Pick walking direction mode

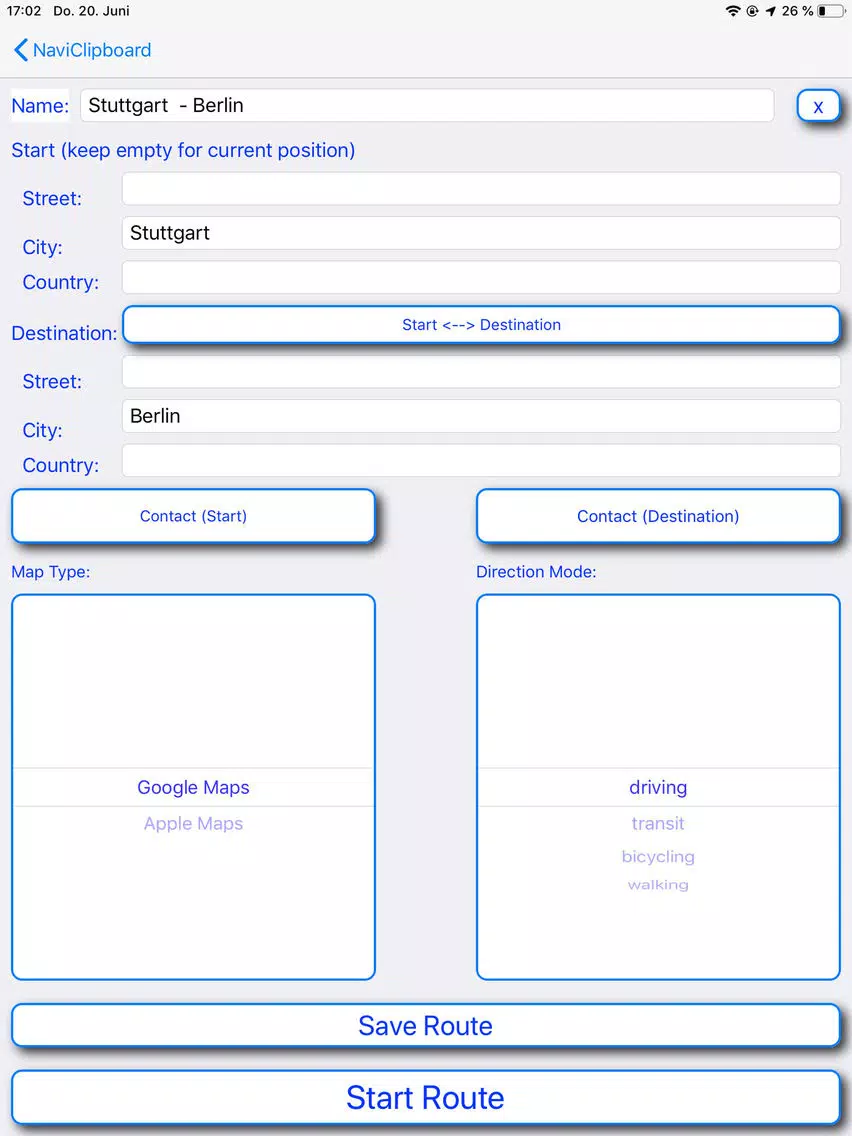(658, 885)
